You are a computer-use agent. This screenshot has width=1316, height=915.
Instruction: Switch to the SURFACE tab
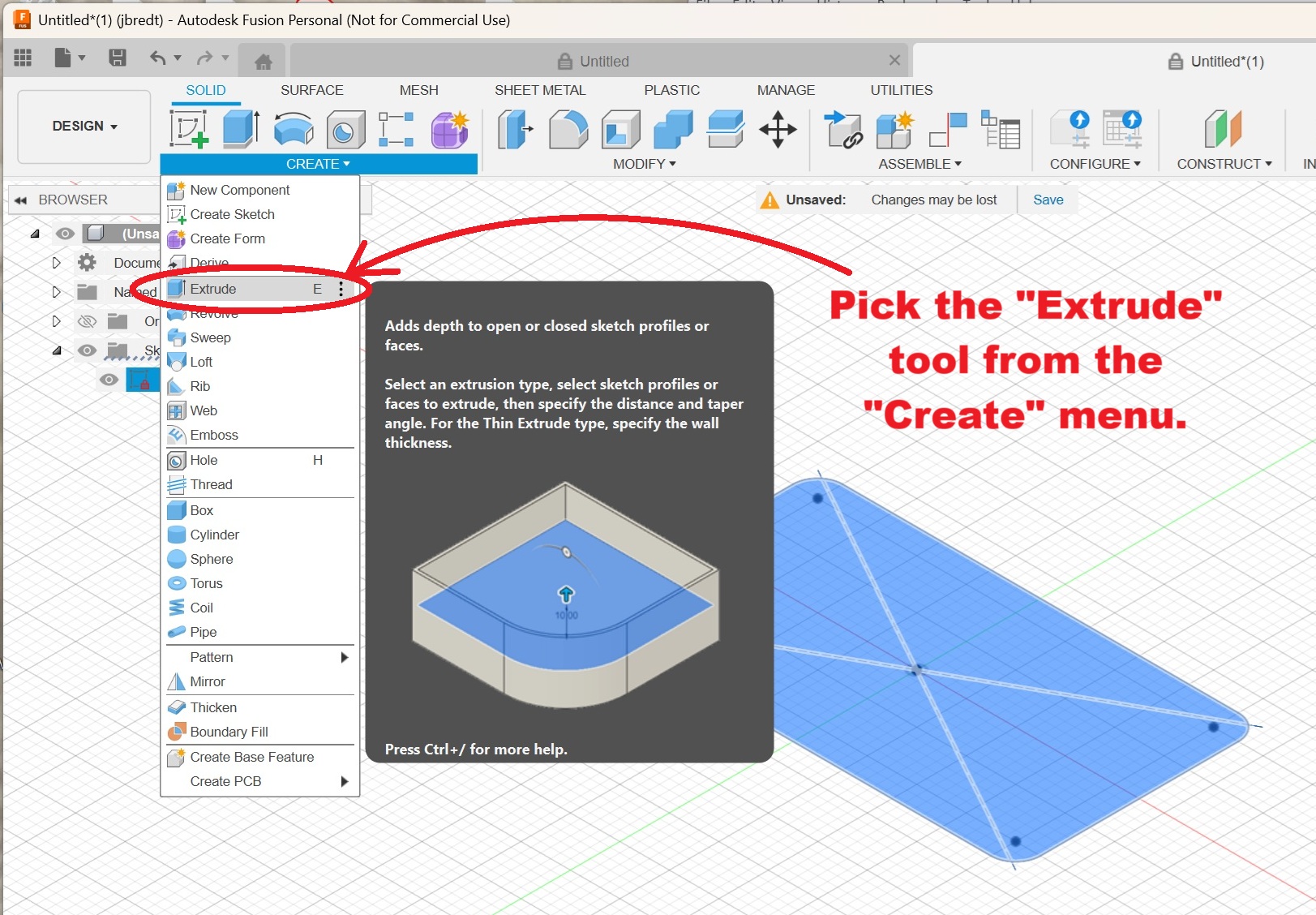tap(311, 90)
